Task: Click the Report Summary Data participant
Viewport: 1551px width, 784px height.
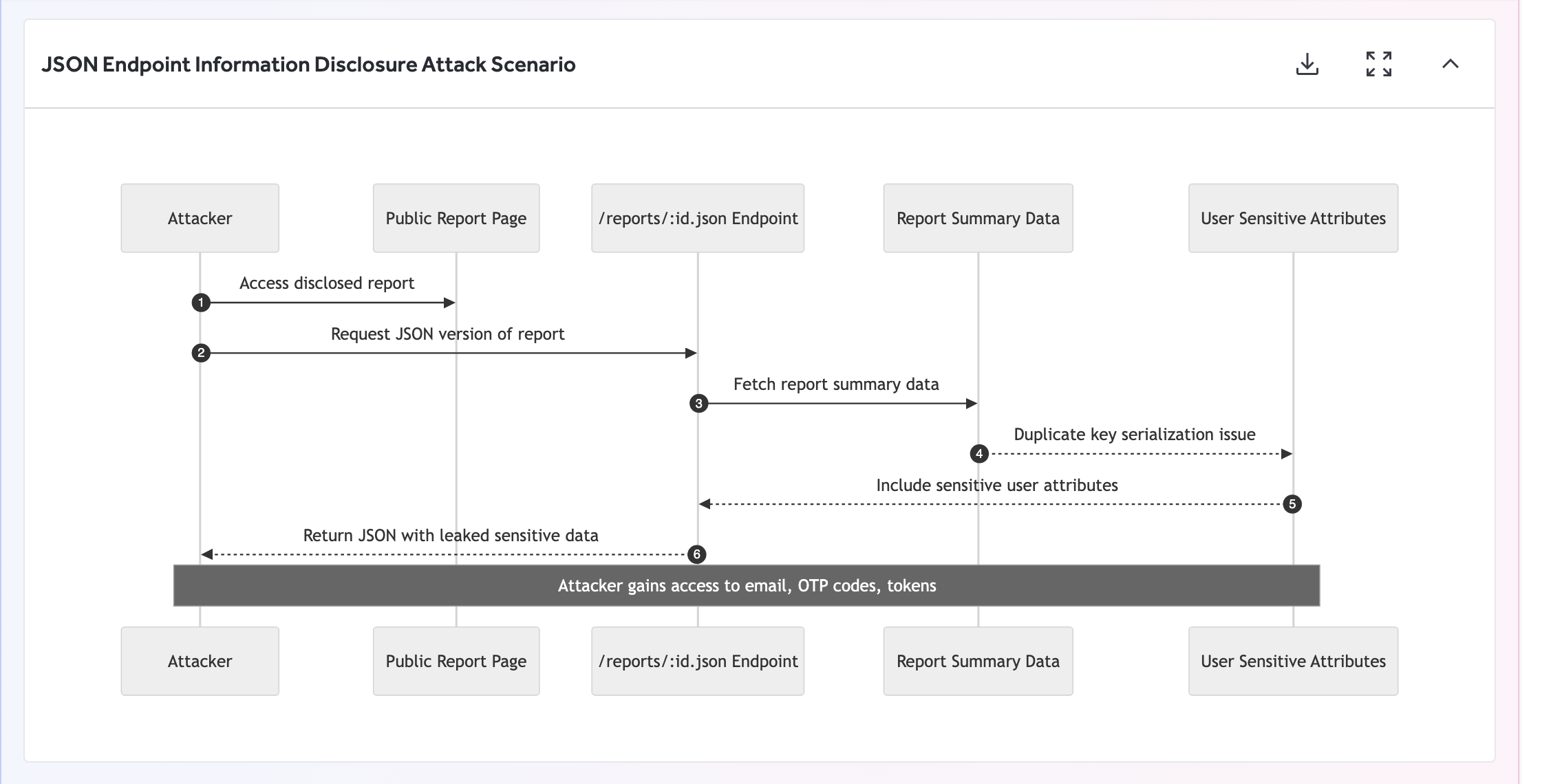Action: coord(978,218)
